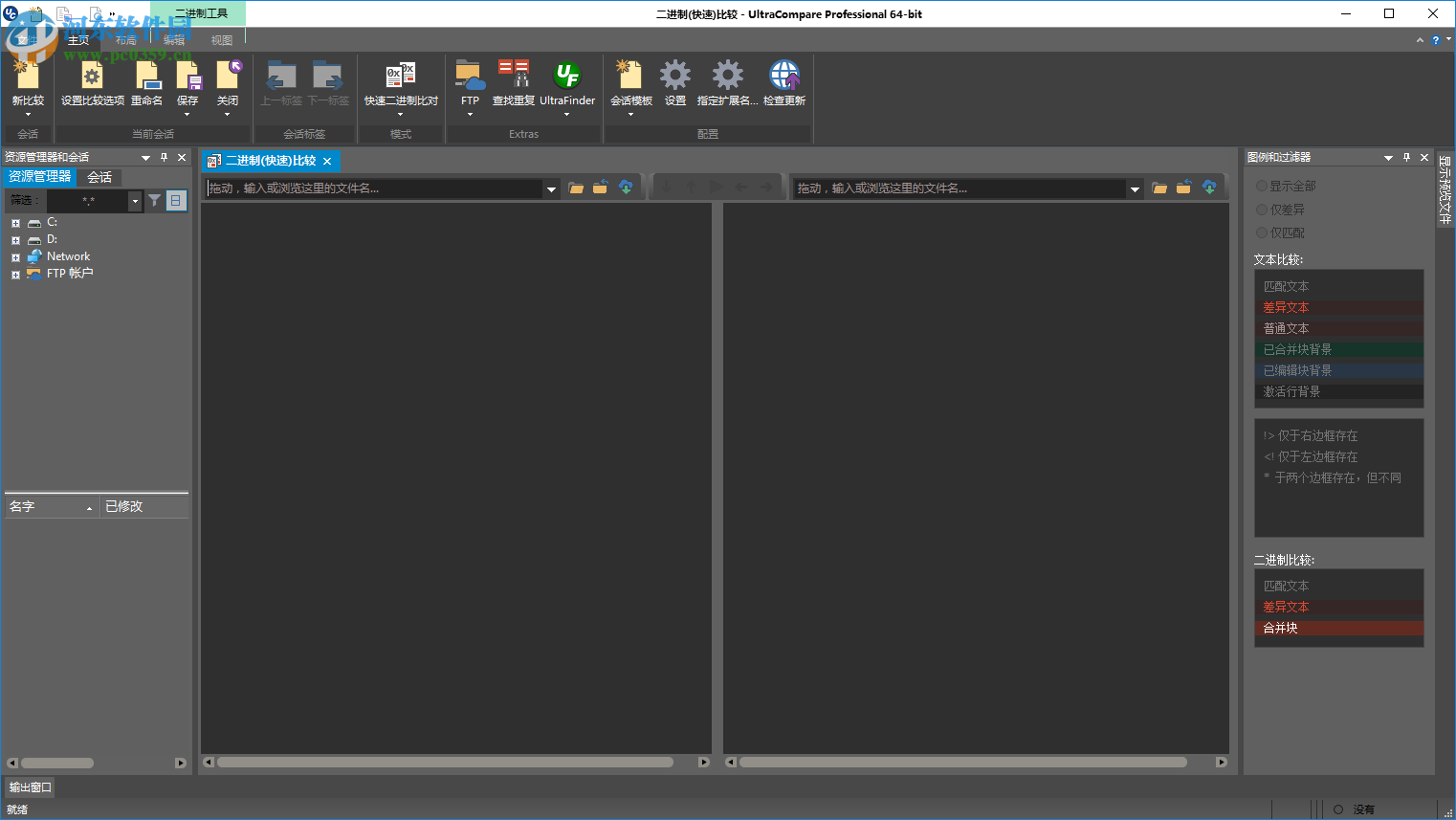This screenshot has height=820, width=1456.
Task: Click 检查更新 check for updates
Action: [784, 76]
